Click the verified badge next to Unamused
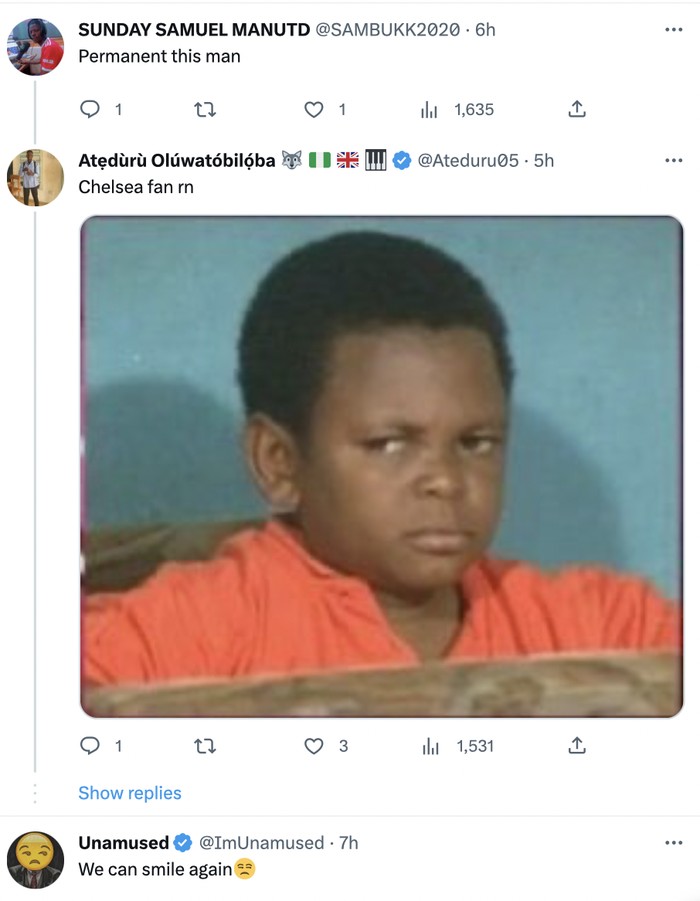Screen dimensions: 700x901 (x=184, y=843)
